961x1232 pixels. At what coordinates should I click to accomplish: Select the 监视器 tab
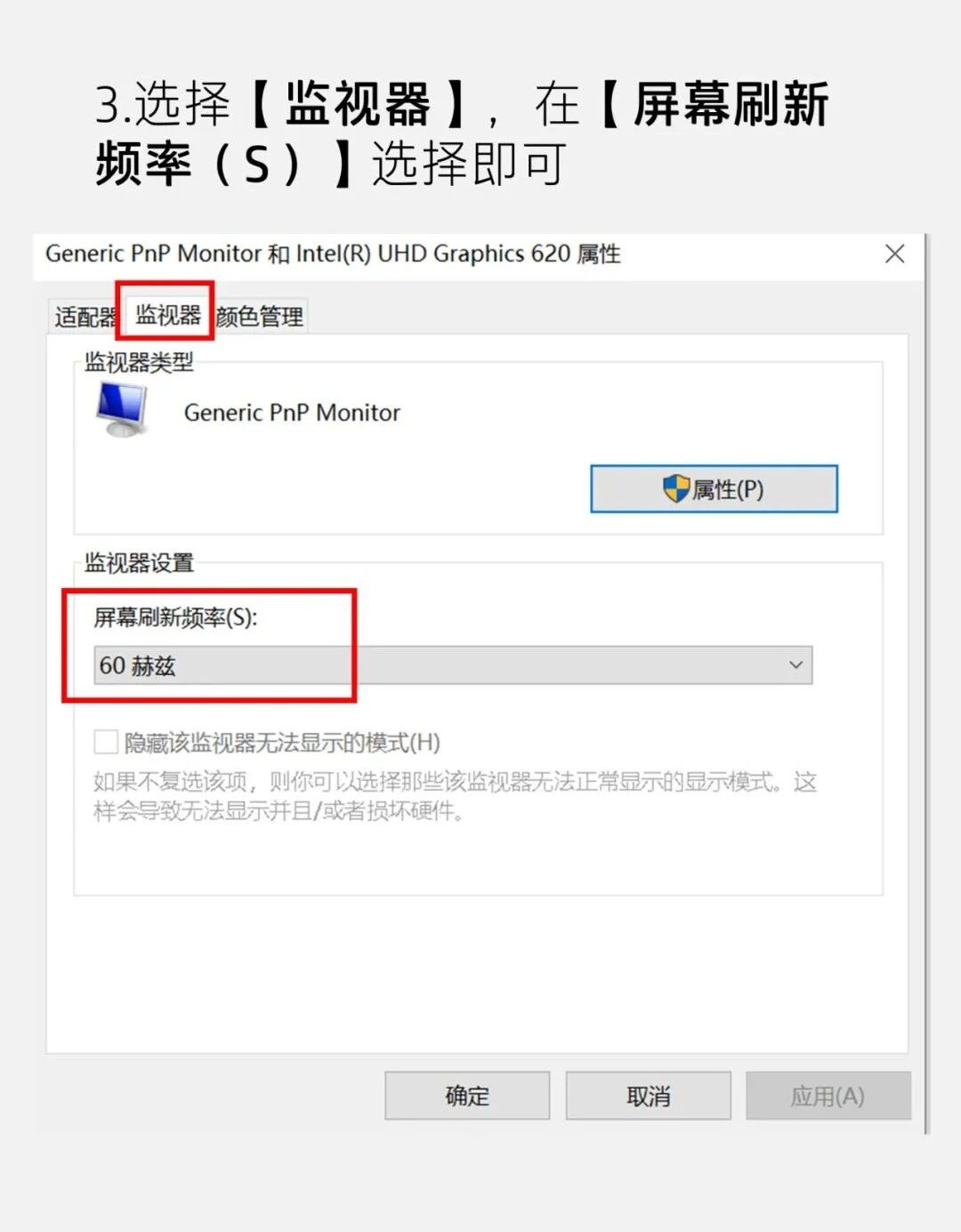coord(167,315)
